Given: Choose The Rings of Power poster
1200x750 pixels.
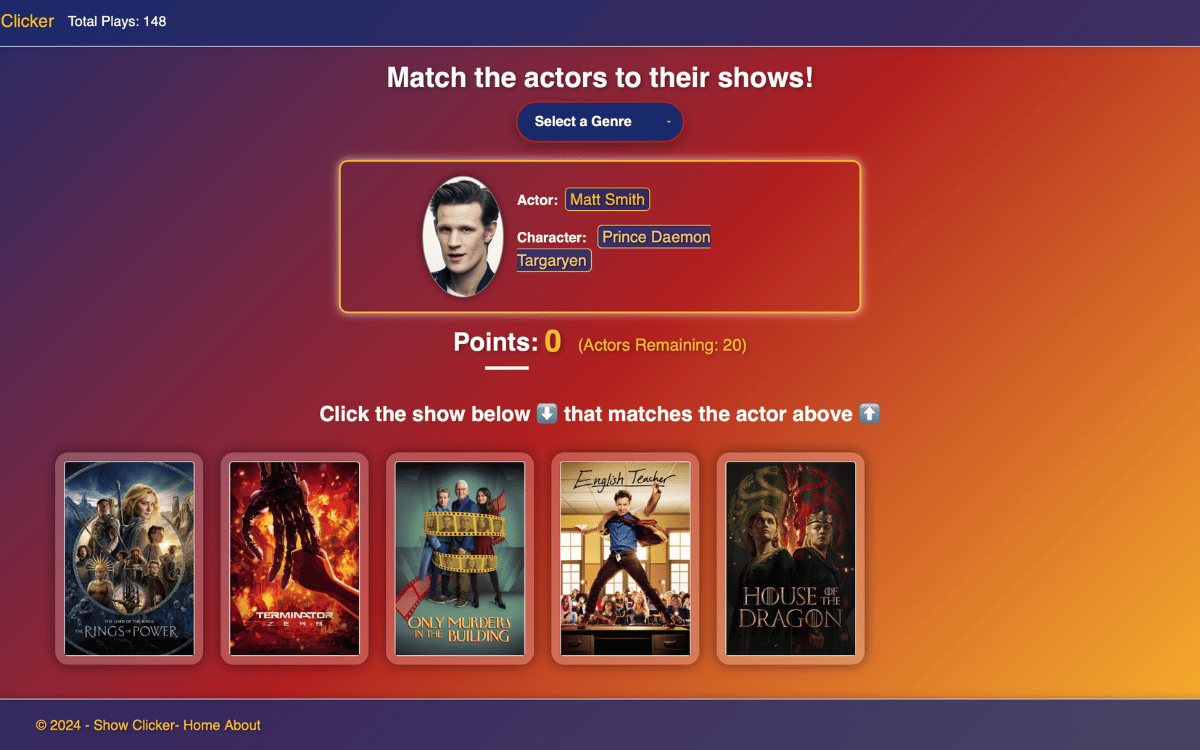Looking at the screenshot, I should (129, 558).
